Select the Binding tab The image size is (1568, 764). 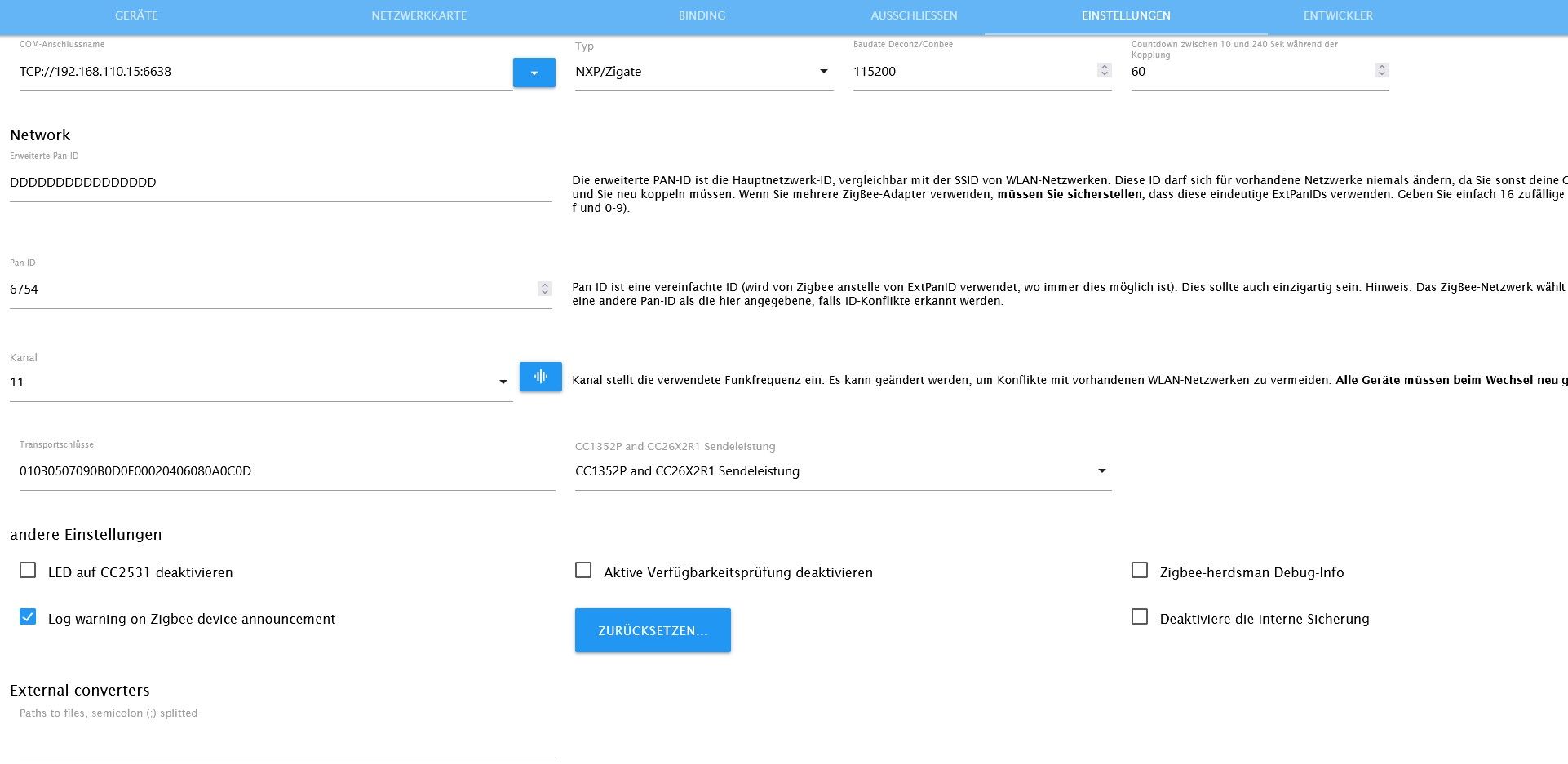[702, 16]
